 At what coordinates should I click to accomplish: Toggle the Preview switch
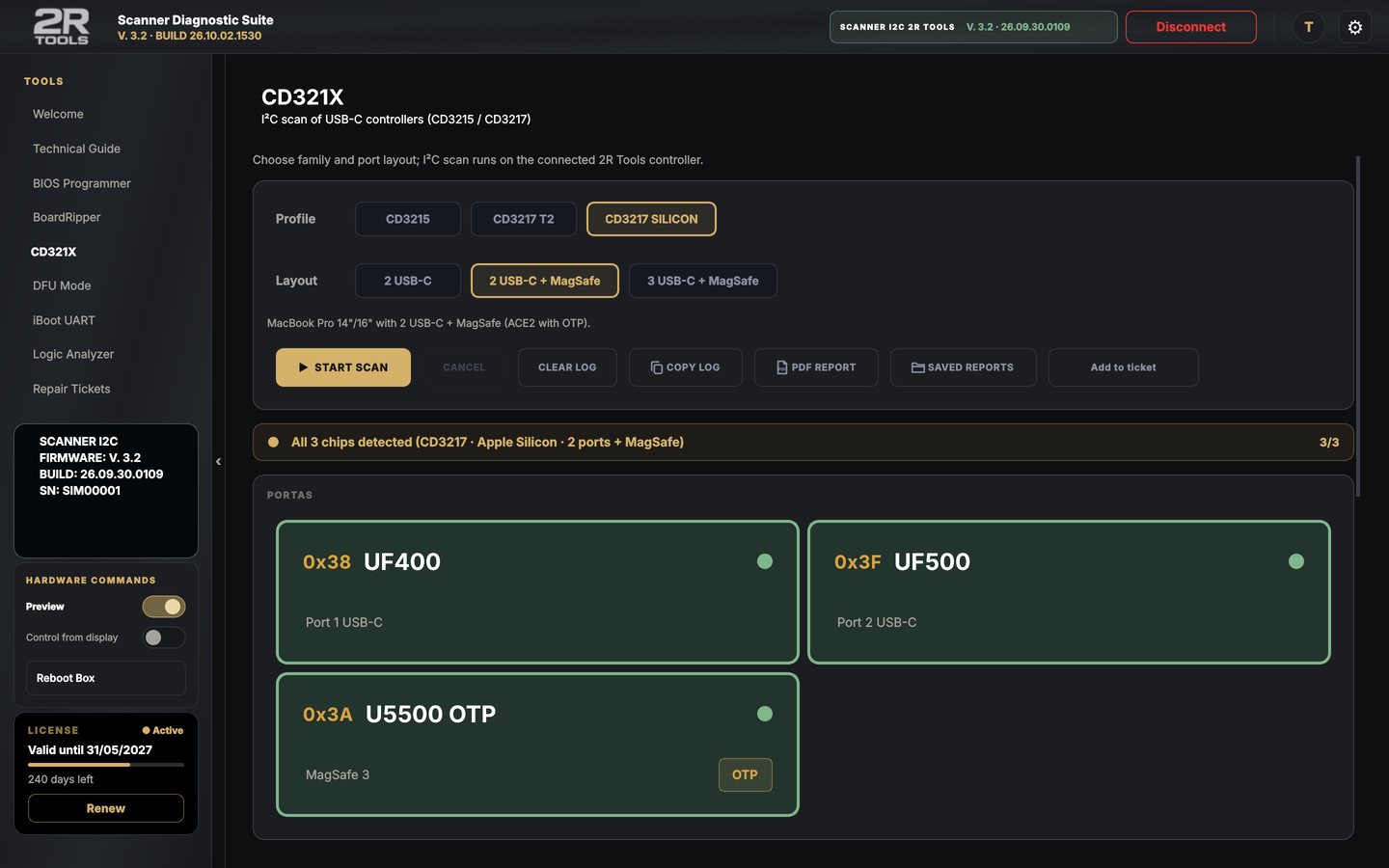coord(164,607)
